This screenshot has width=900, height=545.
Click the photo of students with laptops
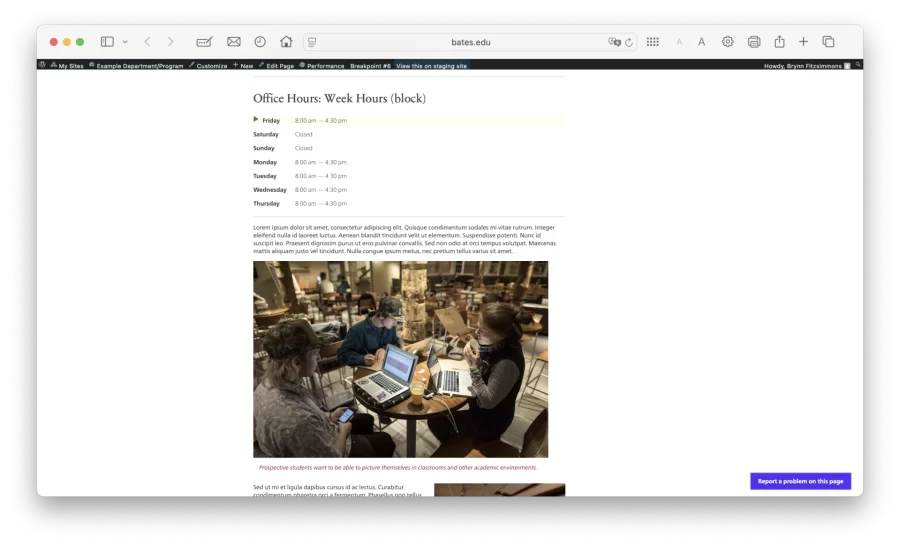401,359
